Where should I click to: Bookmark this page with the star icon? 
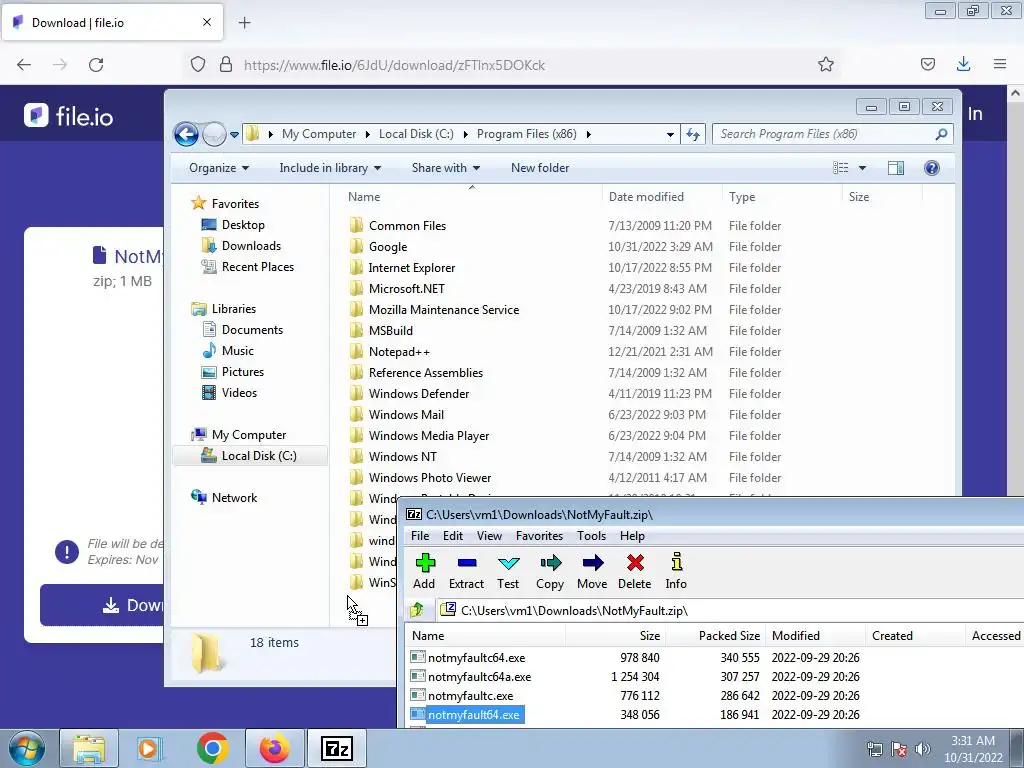(x=825, y=64)
